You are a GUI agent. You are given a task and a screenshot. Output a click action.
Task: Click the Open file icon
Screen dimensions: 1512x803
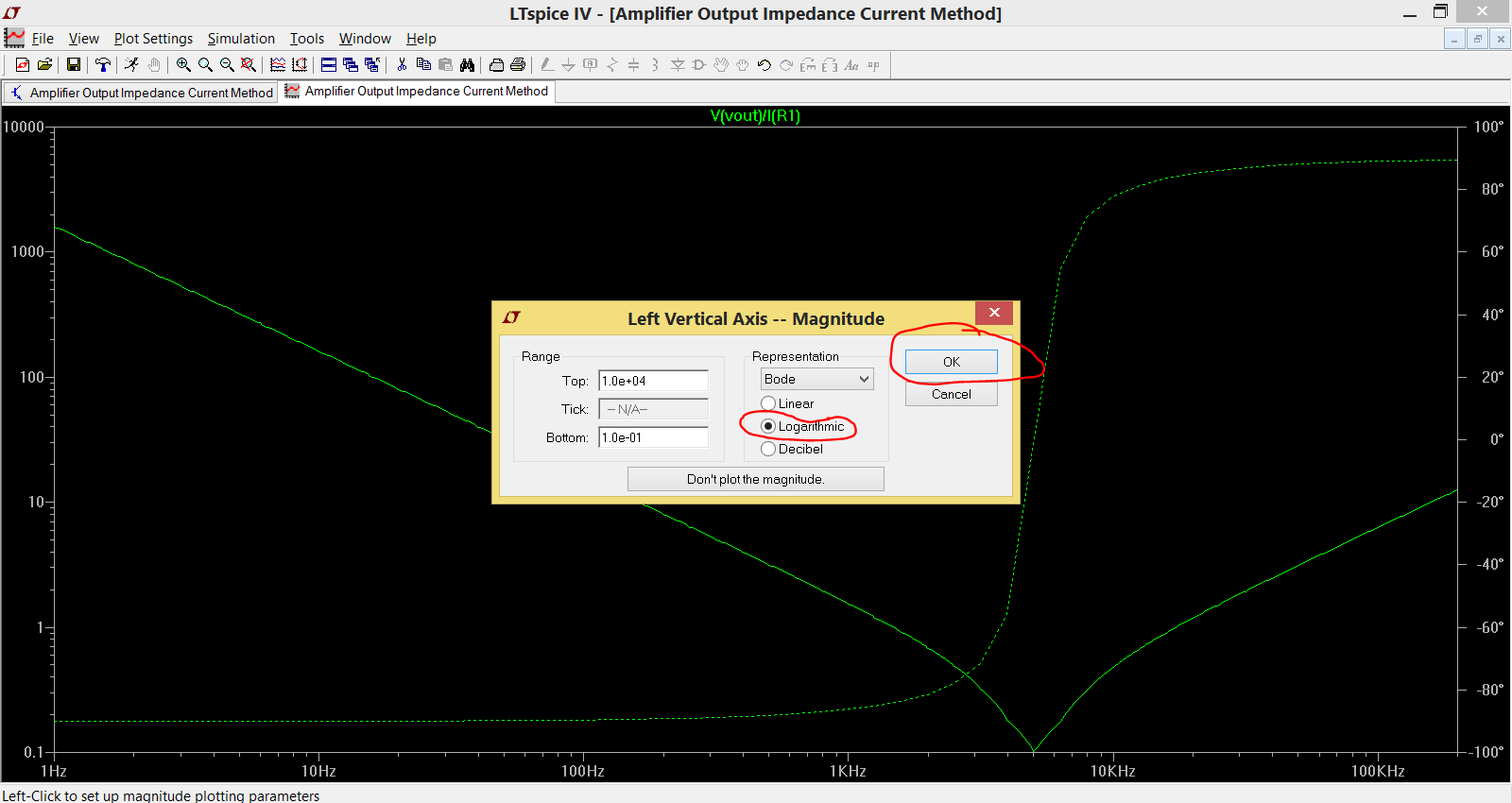point(44,65)
